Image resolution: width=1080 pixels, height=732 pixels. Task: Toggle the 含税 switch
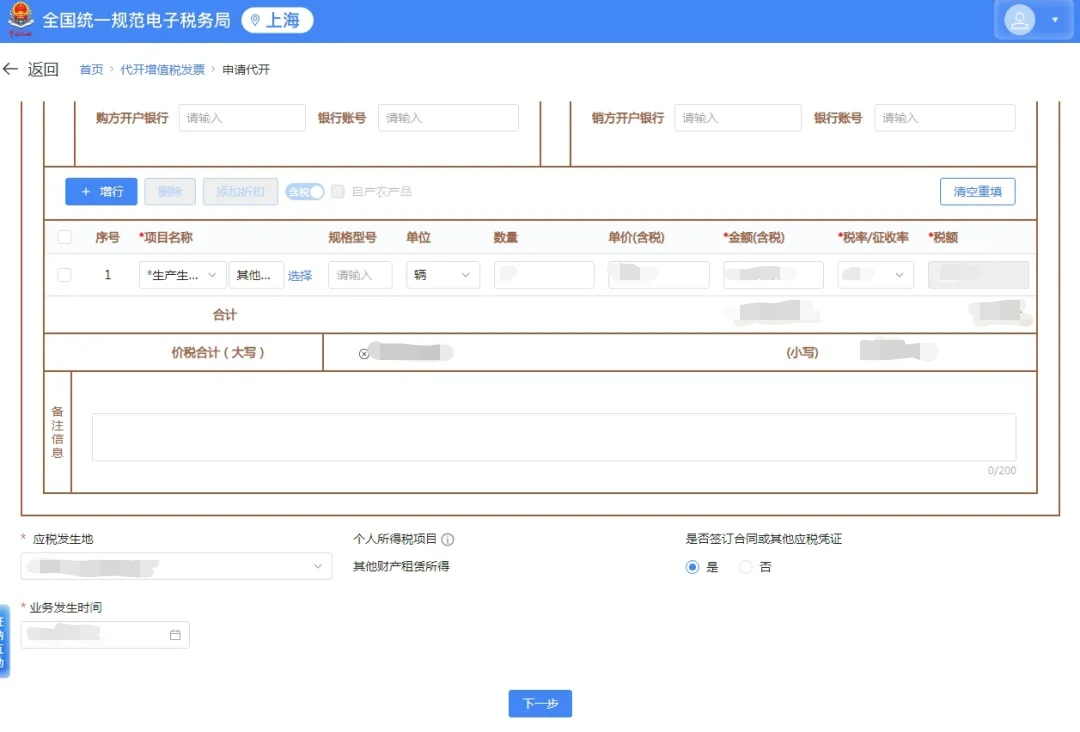tap(304, 191)
